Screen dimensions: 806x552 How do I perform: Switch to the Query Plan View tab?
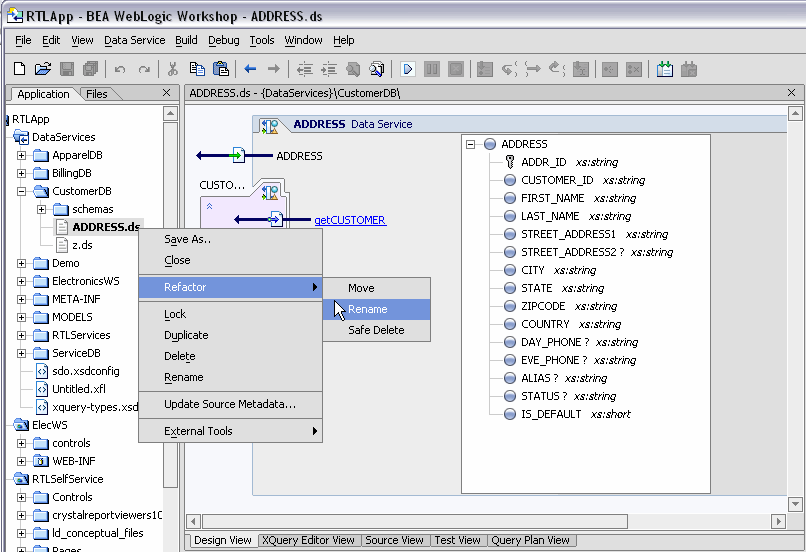coord(530,540)
